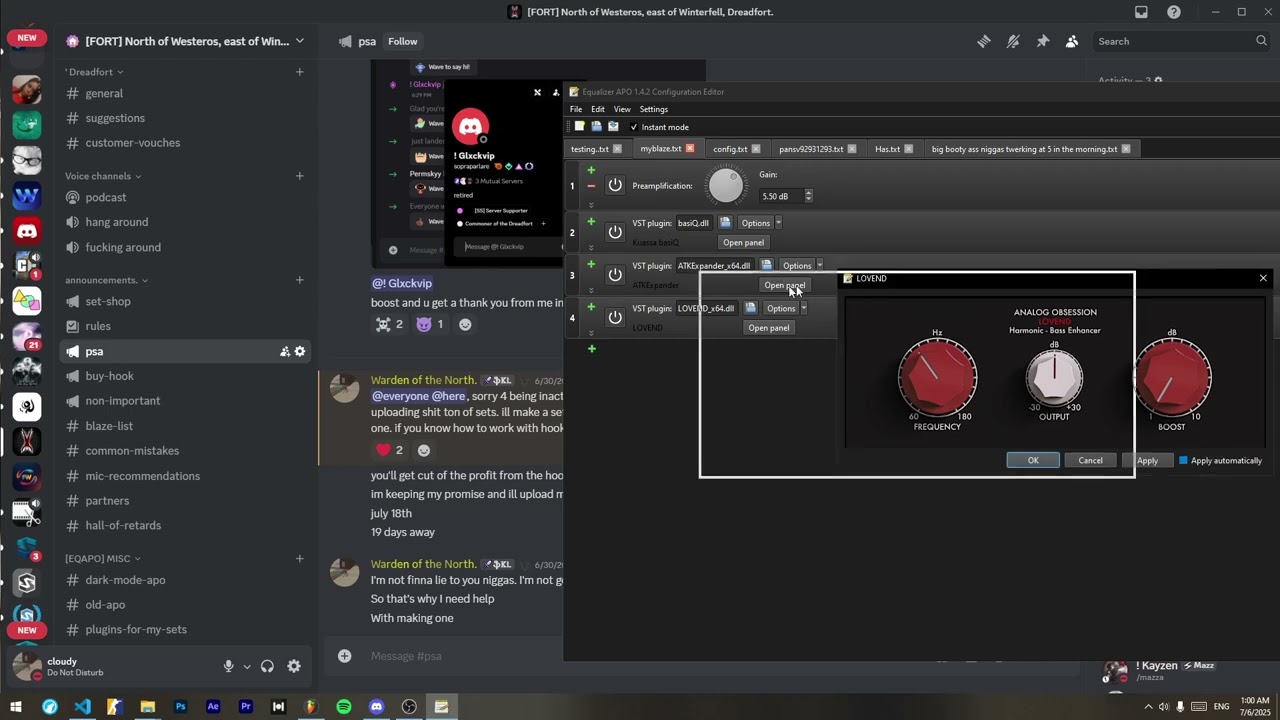Open Discord inbox icon in title bar

[x=1141, y=12]
